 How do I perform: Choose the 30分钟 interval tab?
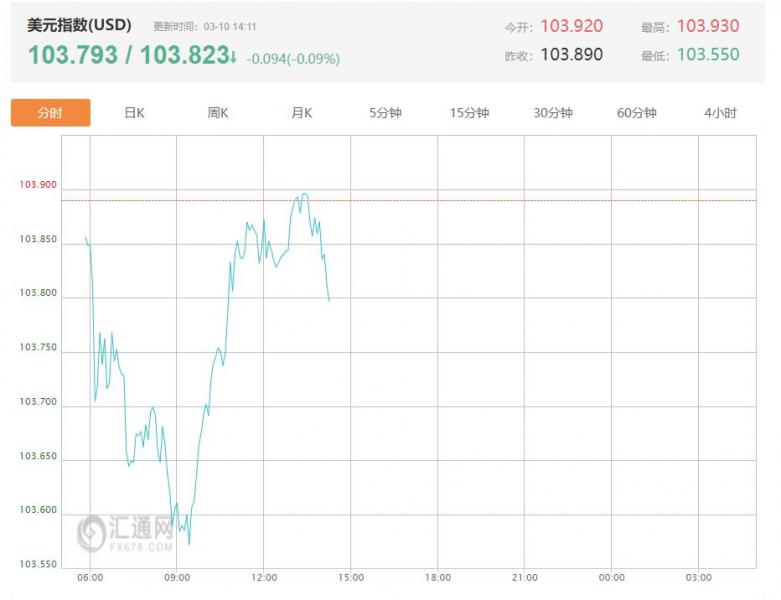coord(553,113)
